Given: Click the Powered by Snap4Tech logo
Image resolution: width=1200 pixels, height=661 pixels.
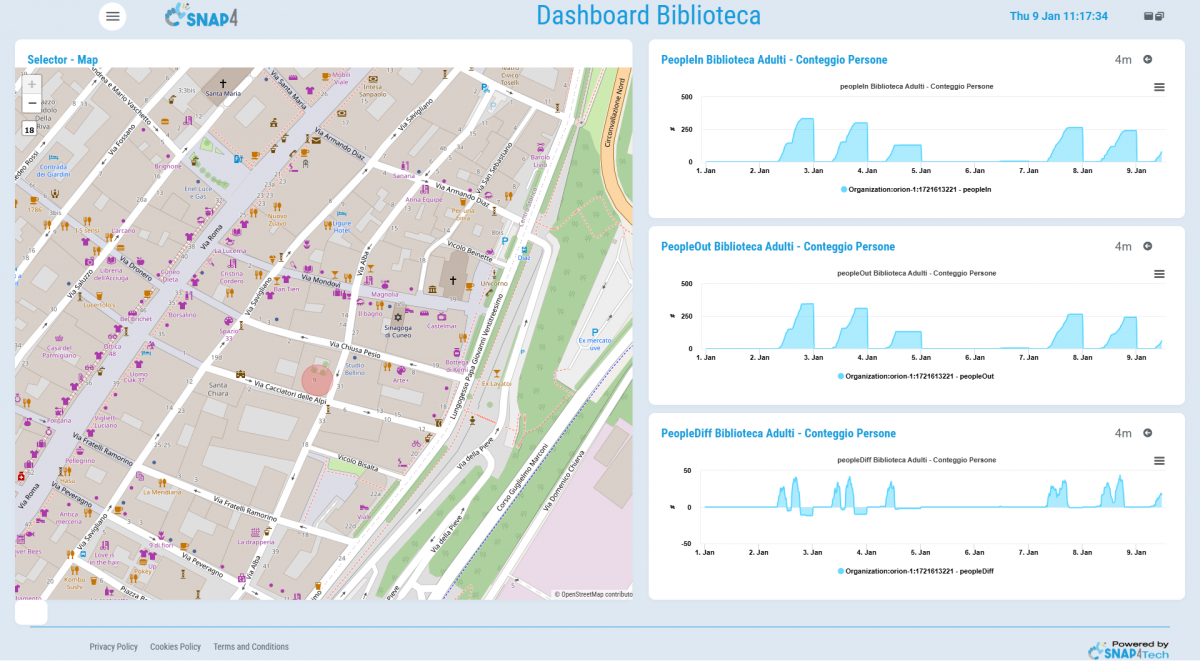Looking at the screenshot, I should point(1128,649).
